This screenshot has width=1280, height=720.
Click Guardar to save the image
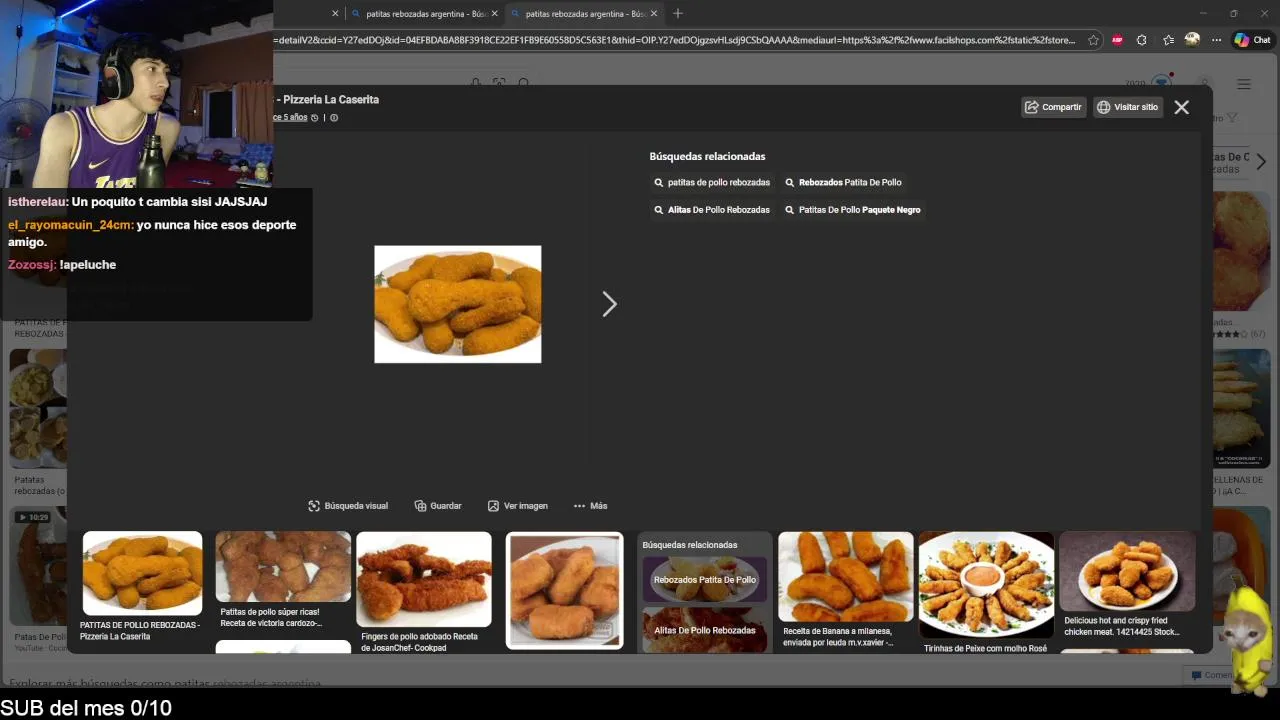tap(438, 506)
